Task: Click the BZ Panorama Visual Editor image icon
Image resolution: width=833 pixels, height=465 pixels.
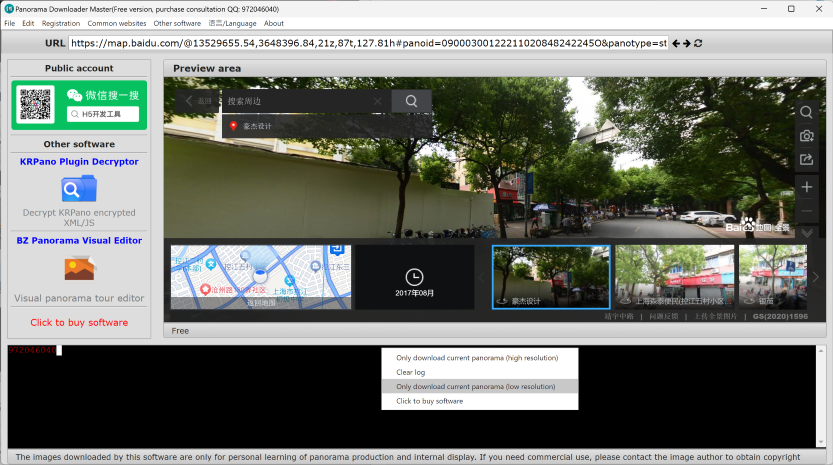Action: click(x=78, y=268)
